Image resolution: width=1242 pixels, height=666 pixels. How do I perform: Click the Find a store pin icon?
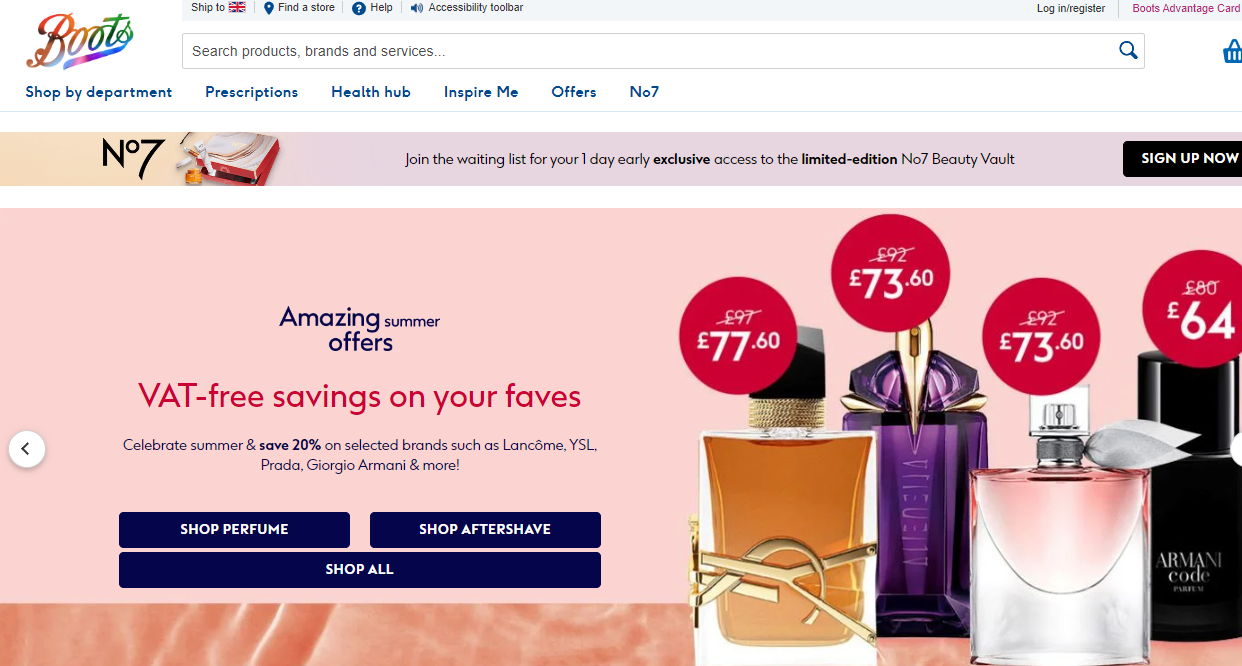click(x=269, y=8)
